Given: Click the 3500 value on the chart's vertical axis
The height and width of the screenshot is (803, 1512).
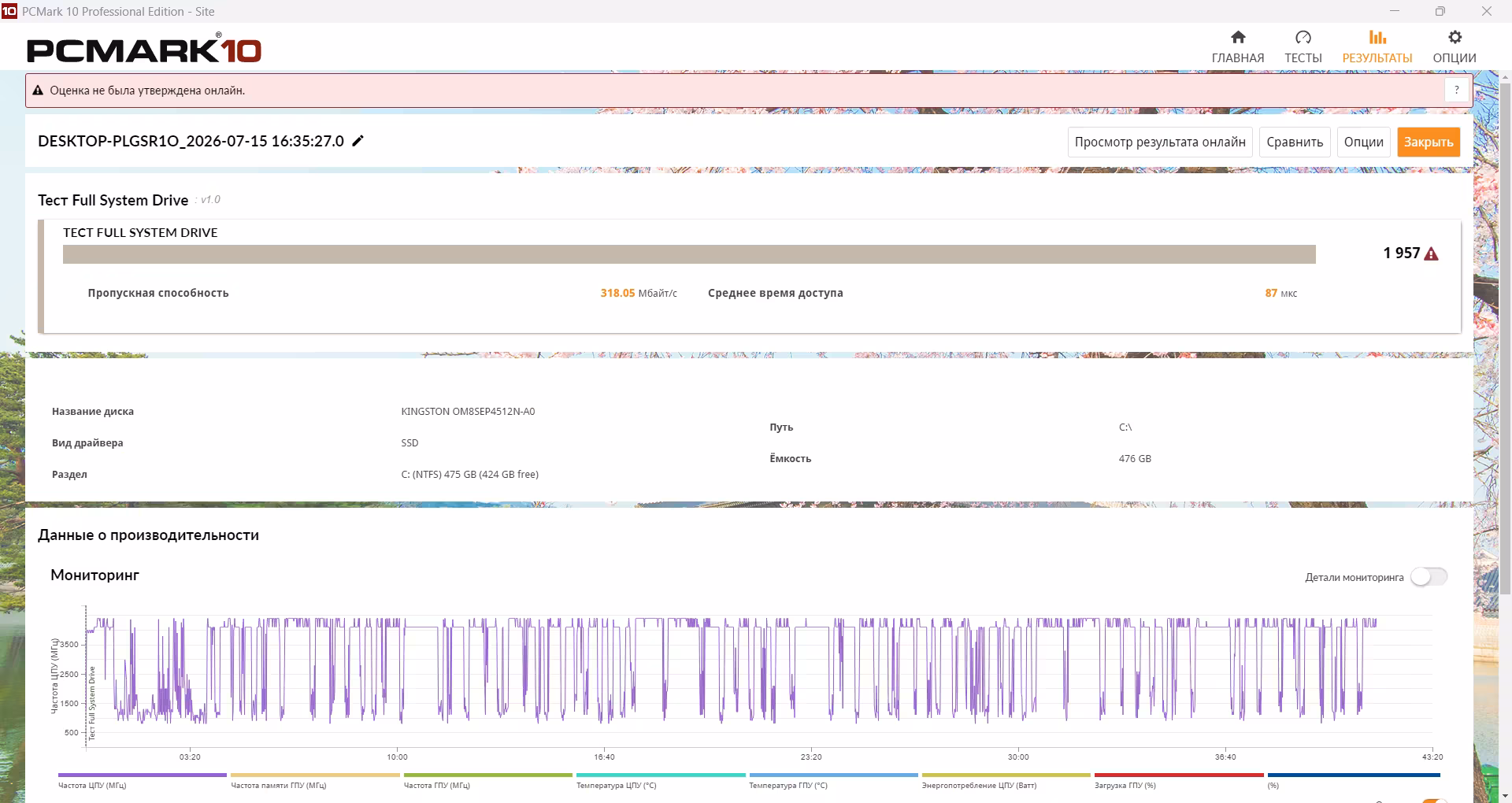Looking at the screenshot, I should (69, 645).
